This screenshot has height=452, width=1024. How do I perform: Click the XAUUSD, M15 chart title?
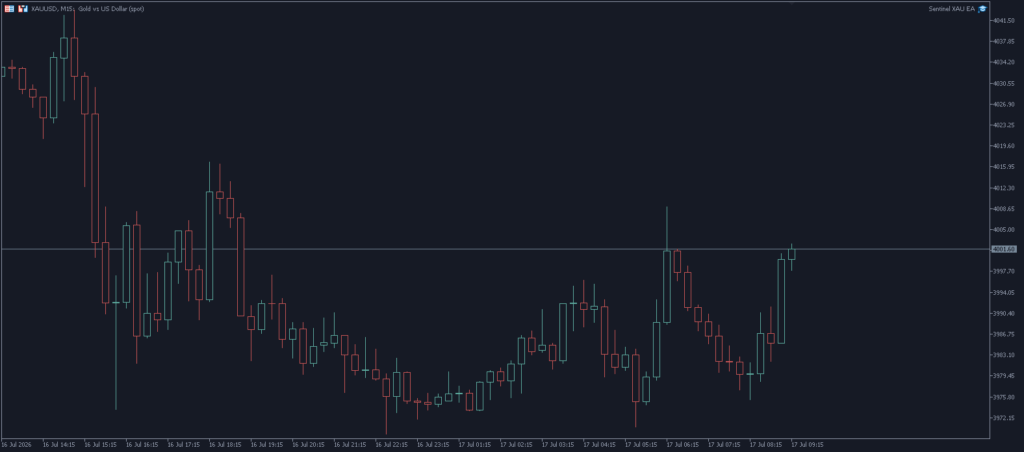coord(54,8)
